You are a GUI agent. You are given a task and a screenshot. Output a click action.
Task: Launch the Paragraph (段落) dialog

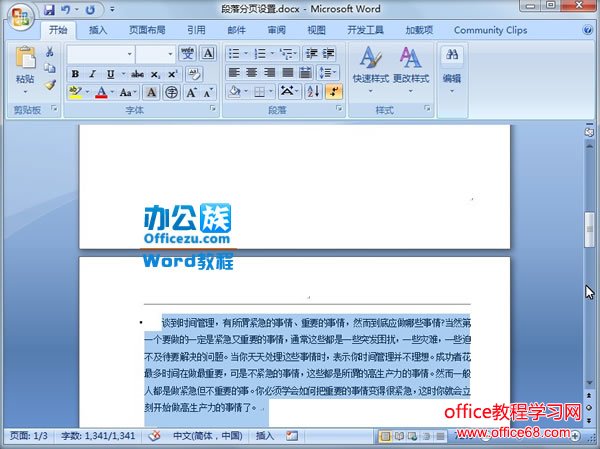[x=339, y=109]
